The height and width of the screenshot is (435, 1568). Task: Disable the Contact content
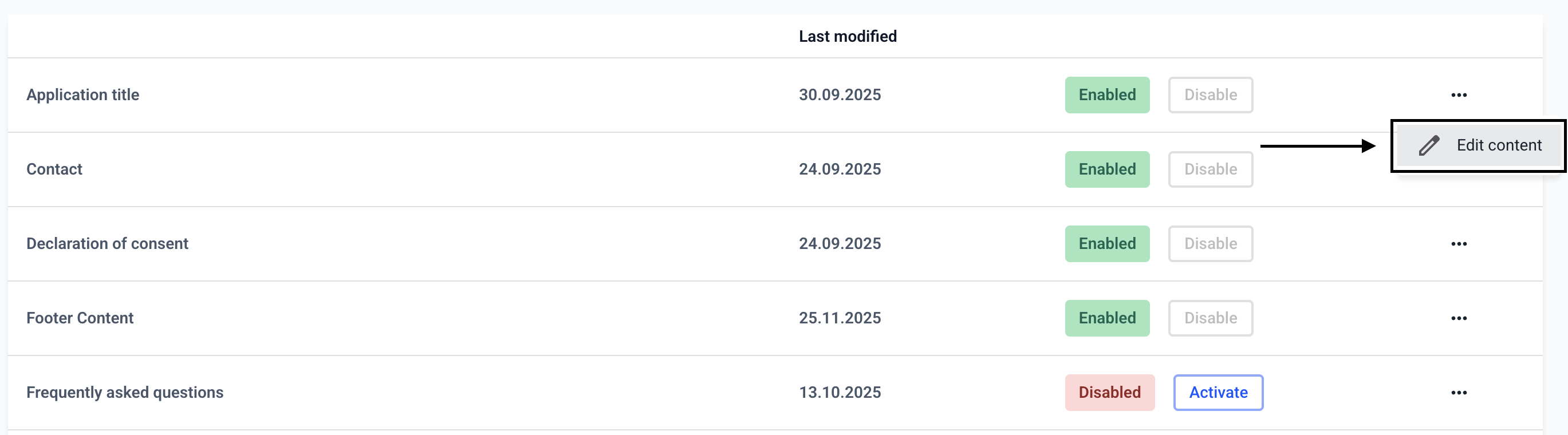tap(1210, 169)
